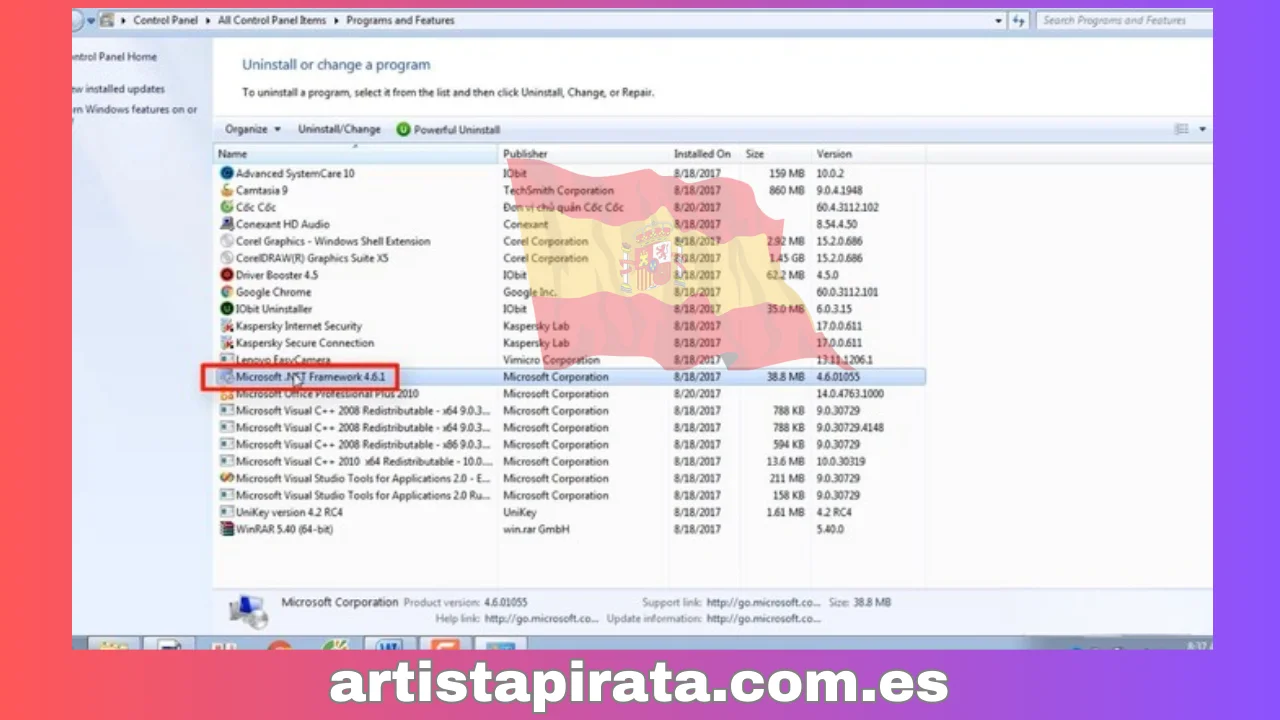Click the Advanced SystemCare 10 program icon
This screenshot has height=720, width=1280.
coord(227,173)
